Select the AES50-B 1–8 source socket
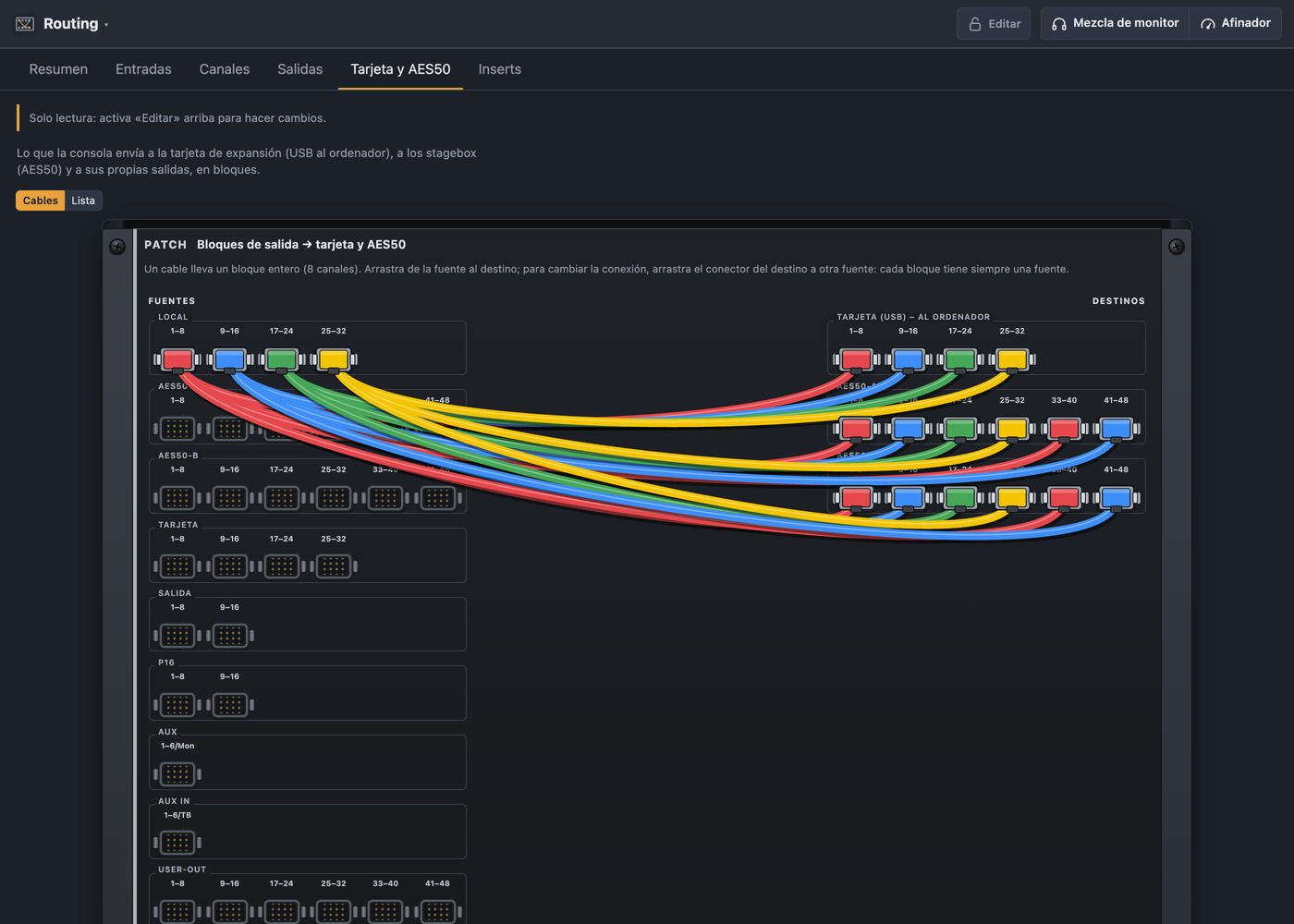 pos(177,498)
